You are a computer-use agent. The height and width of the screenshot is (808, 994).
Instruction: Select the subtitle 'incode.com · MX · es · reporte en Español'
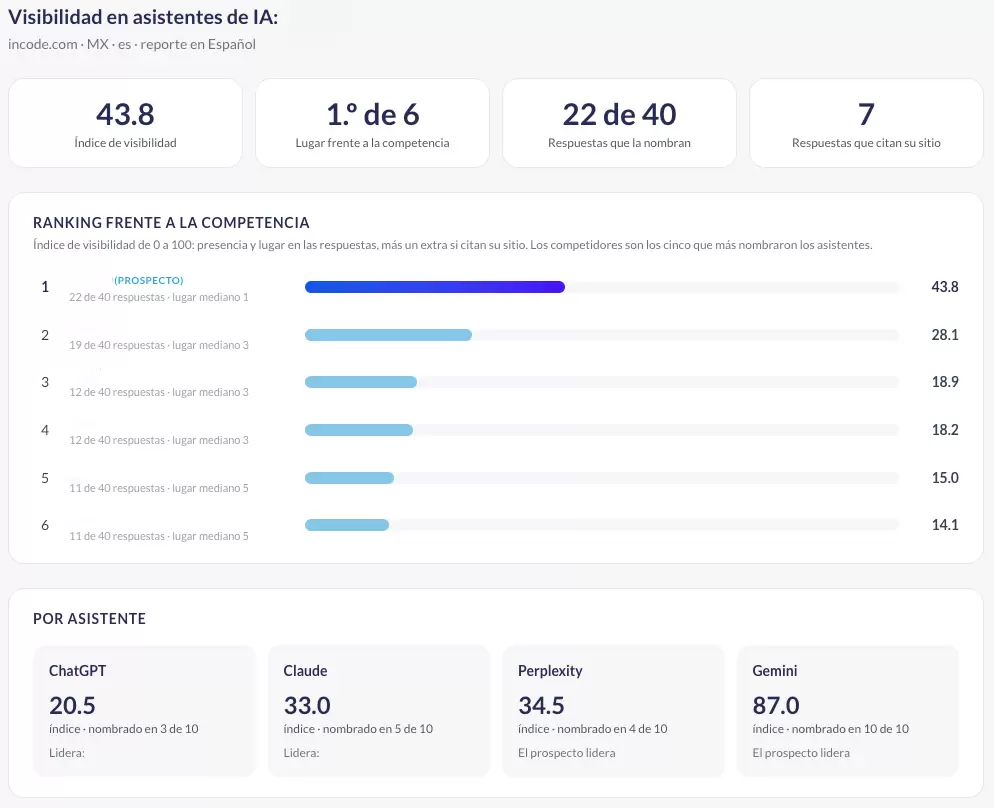pos(132,44)
